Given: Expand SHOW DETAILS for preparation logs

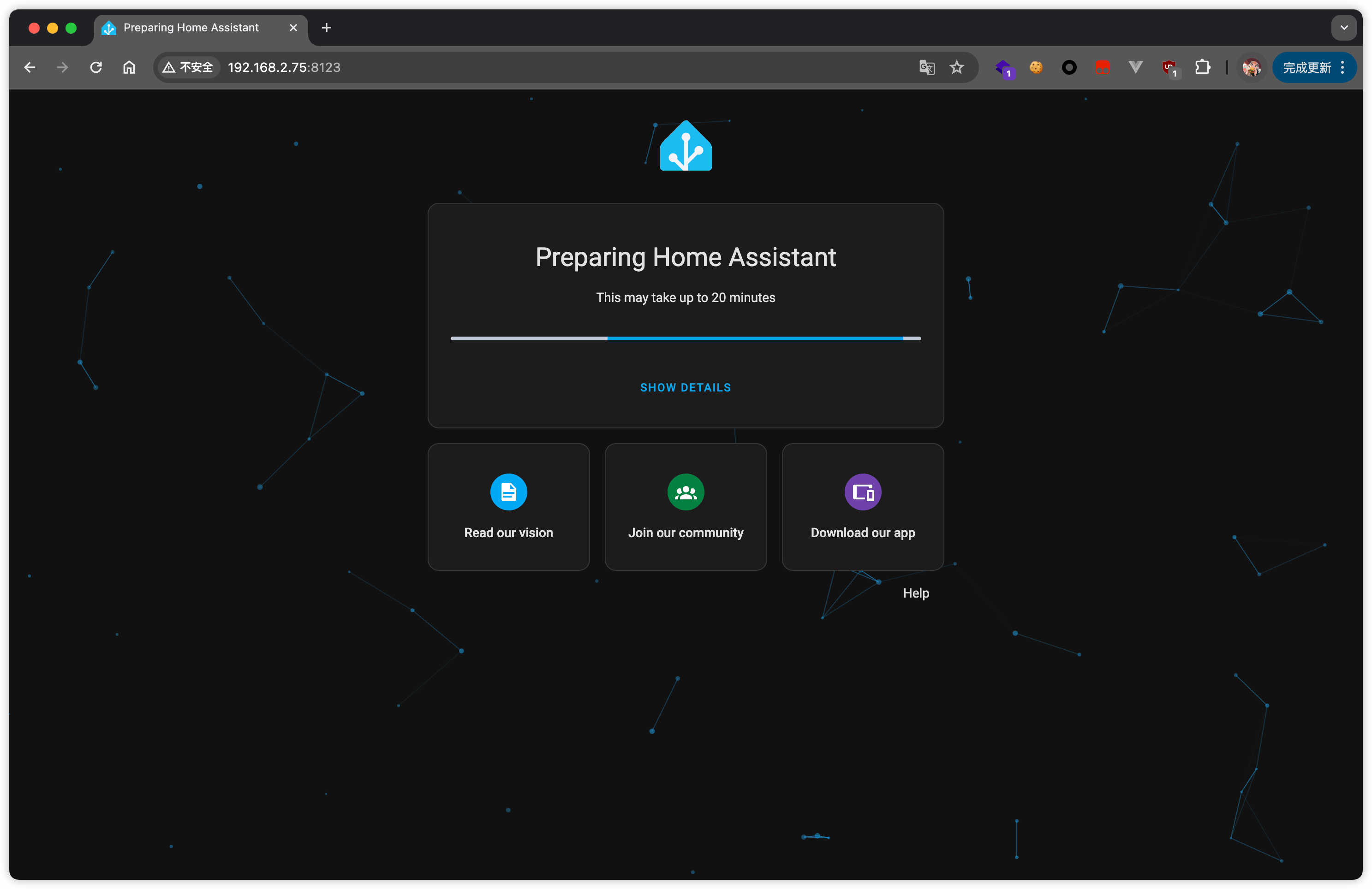Looking at the screenshot, I should click(686, 388).
